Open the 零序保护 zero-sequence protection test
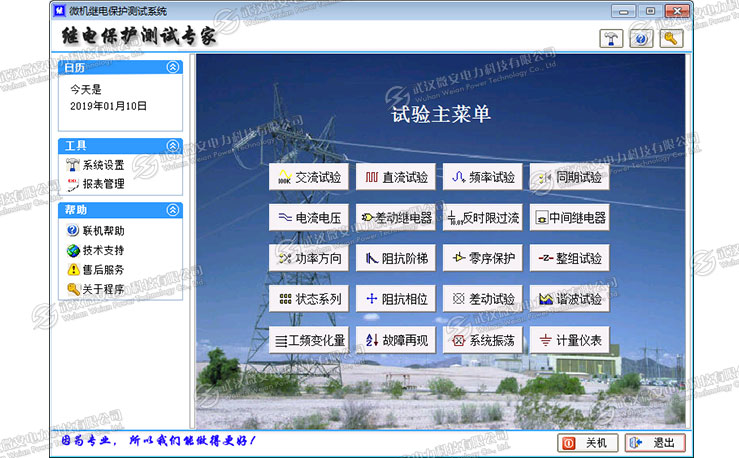Image resolution: width=739 pixels, height=458 pixels. [483, 258]
